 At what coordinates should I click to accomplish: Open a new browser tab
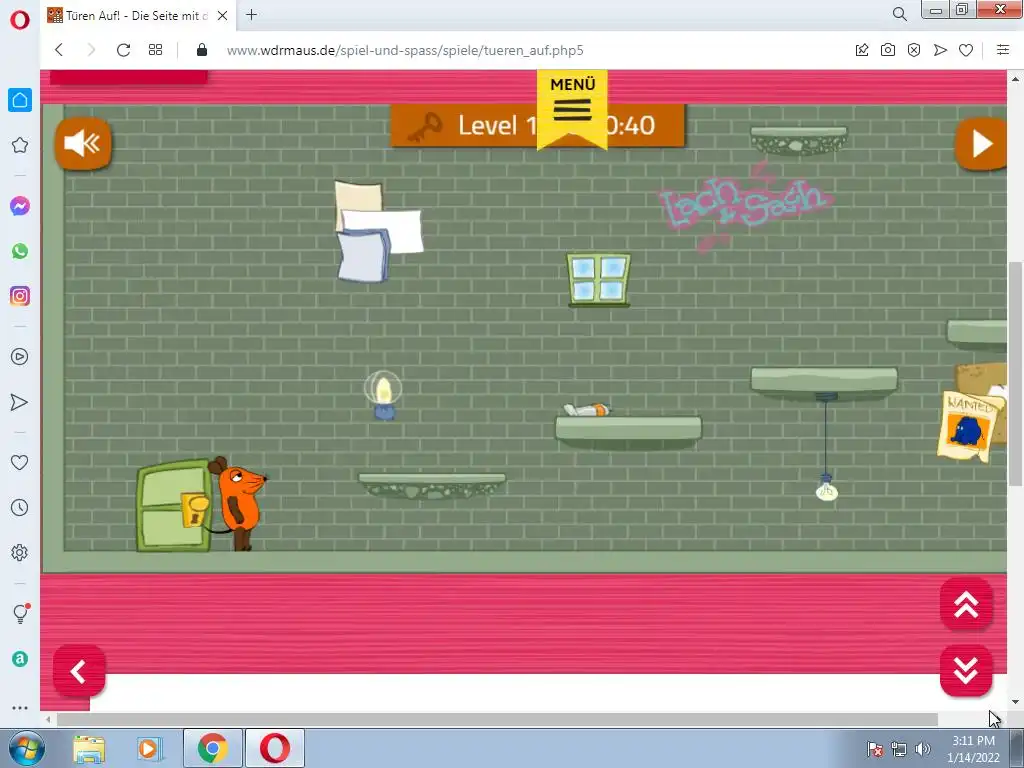pyautogui.click(x=251, y=15)
